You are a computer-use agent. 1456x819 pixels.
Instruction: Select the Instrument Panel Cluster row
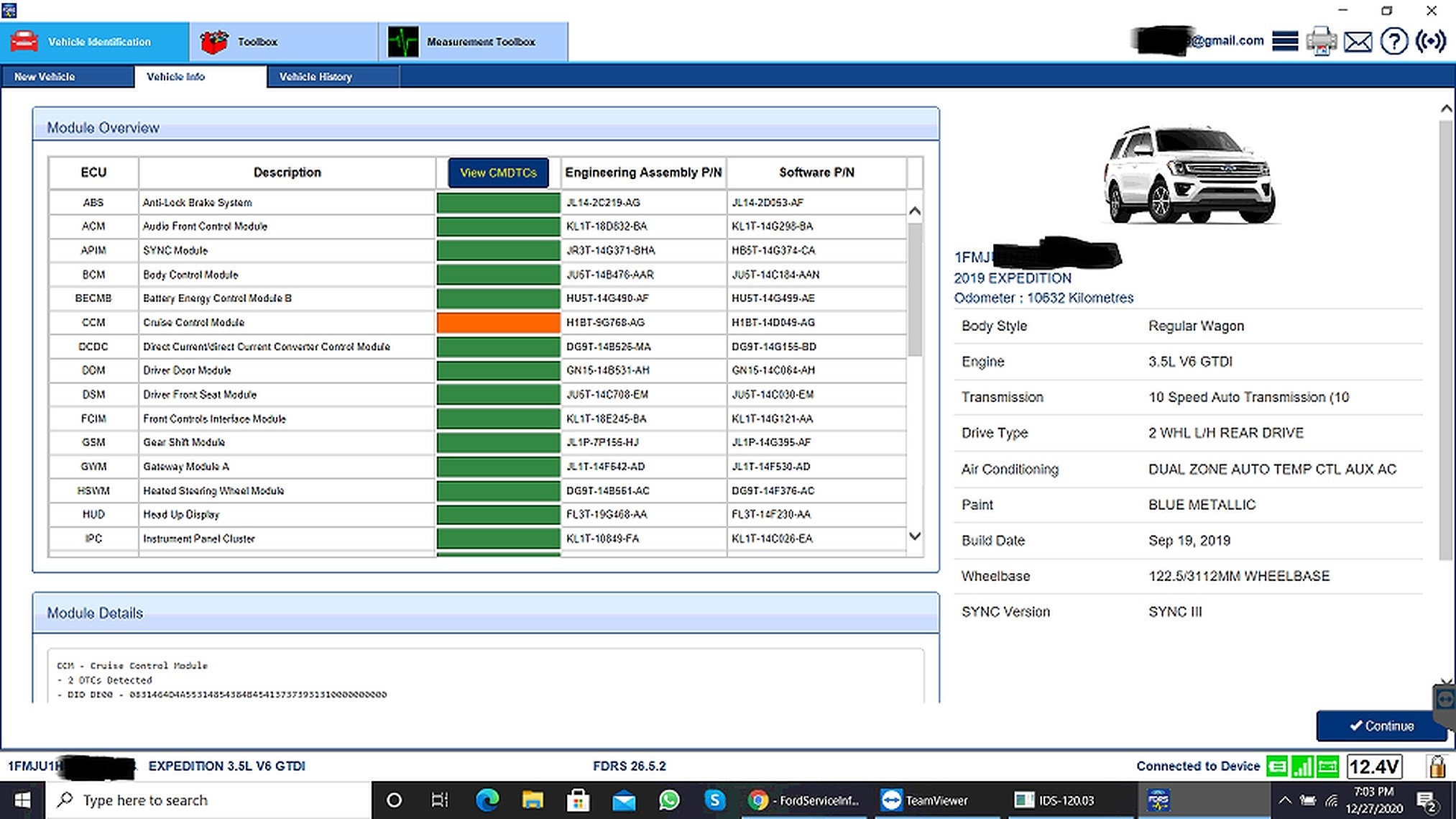pyautogui.click(x=478, y=539)
